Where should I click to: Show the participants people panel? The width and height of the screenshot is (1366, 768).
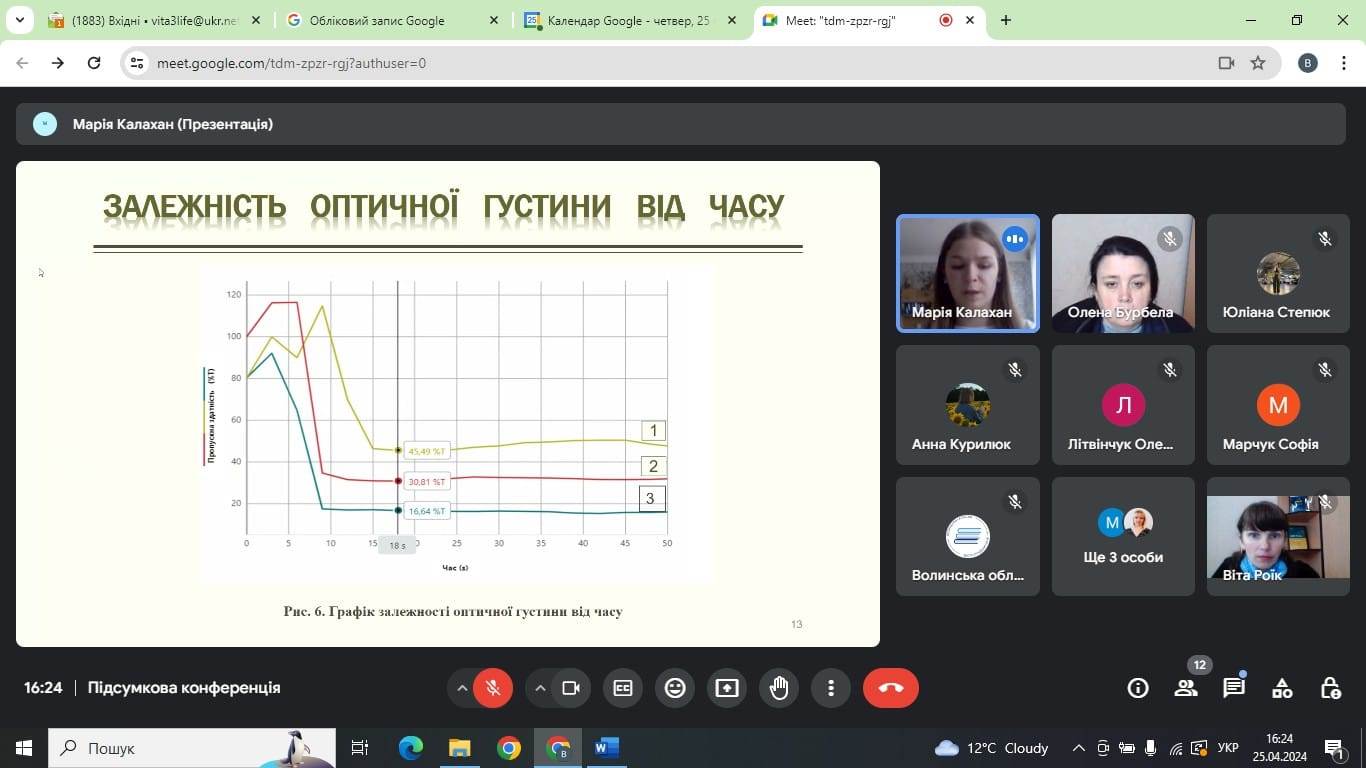click(1186, 688)
